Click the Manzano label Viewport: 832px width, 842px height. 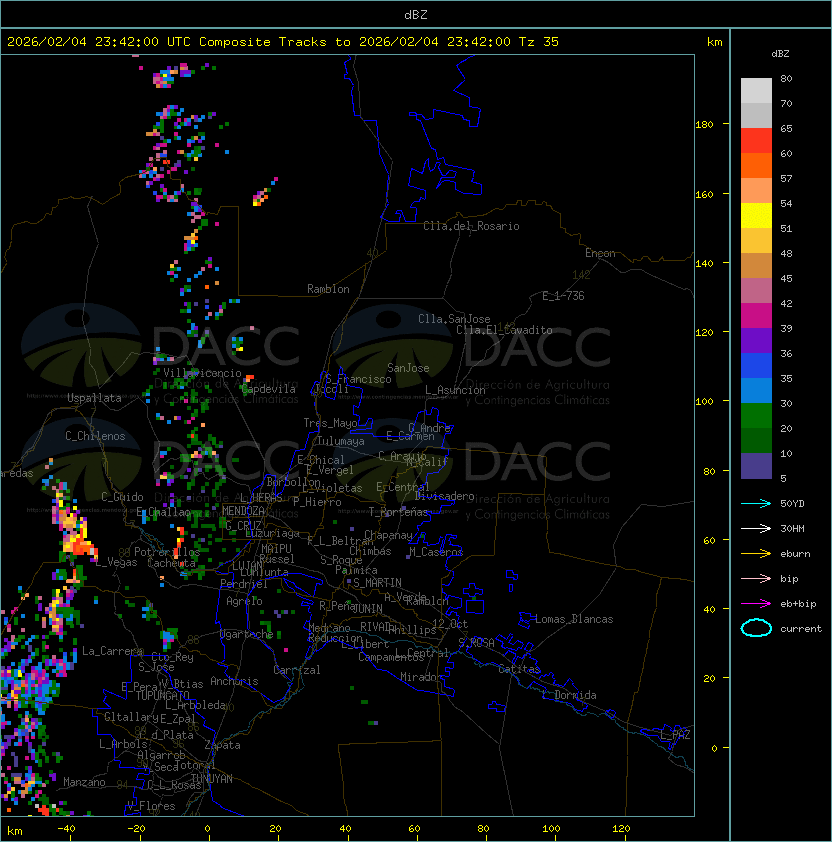(84, 782)
